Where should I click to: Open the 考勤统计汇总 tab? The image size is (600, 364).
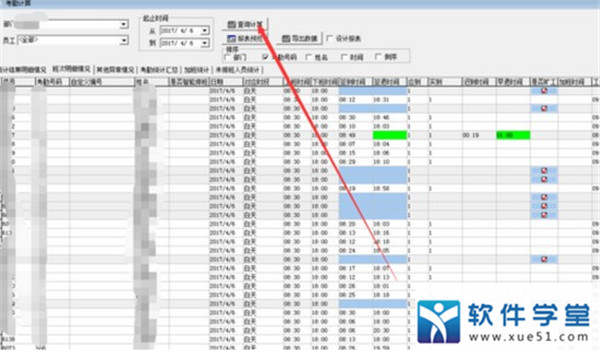click(x=159, y=70)
